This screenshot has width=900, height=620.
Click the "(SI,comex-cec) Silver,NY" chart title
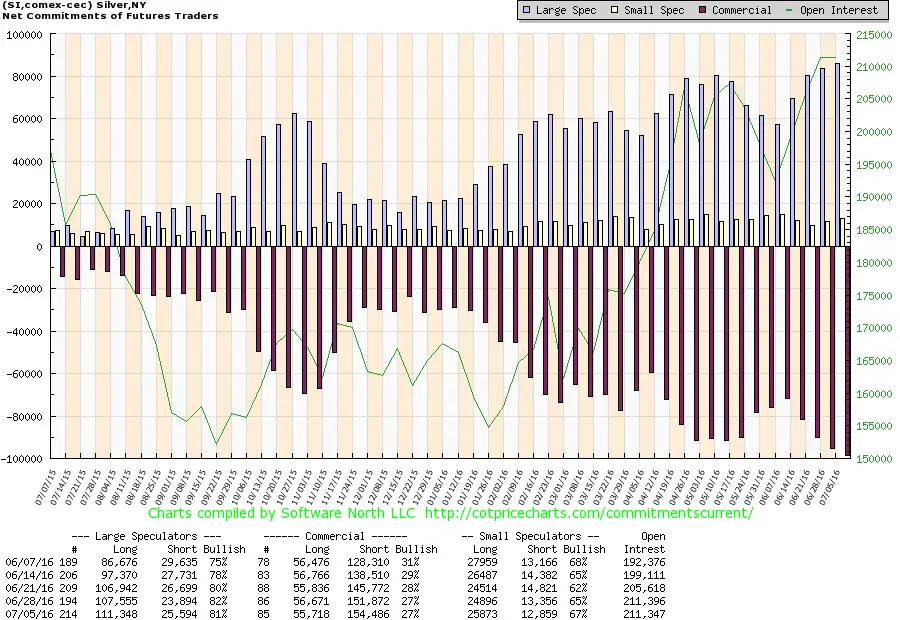74,5
